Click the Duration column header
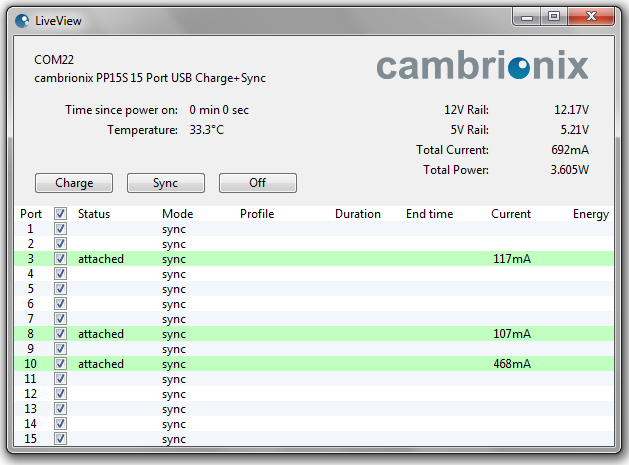 point(358,214)
